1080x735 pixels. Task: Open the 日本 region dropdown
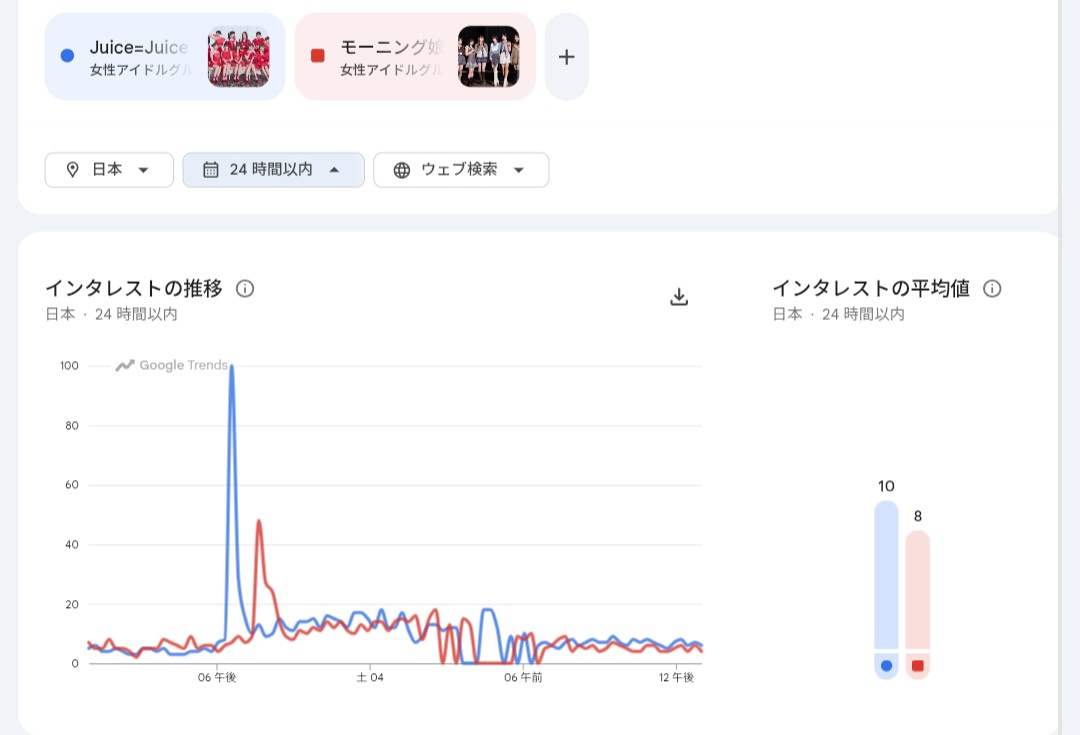point(109,170)
